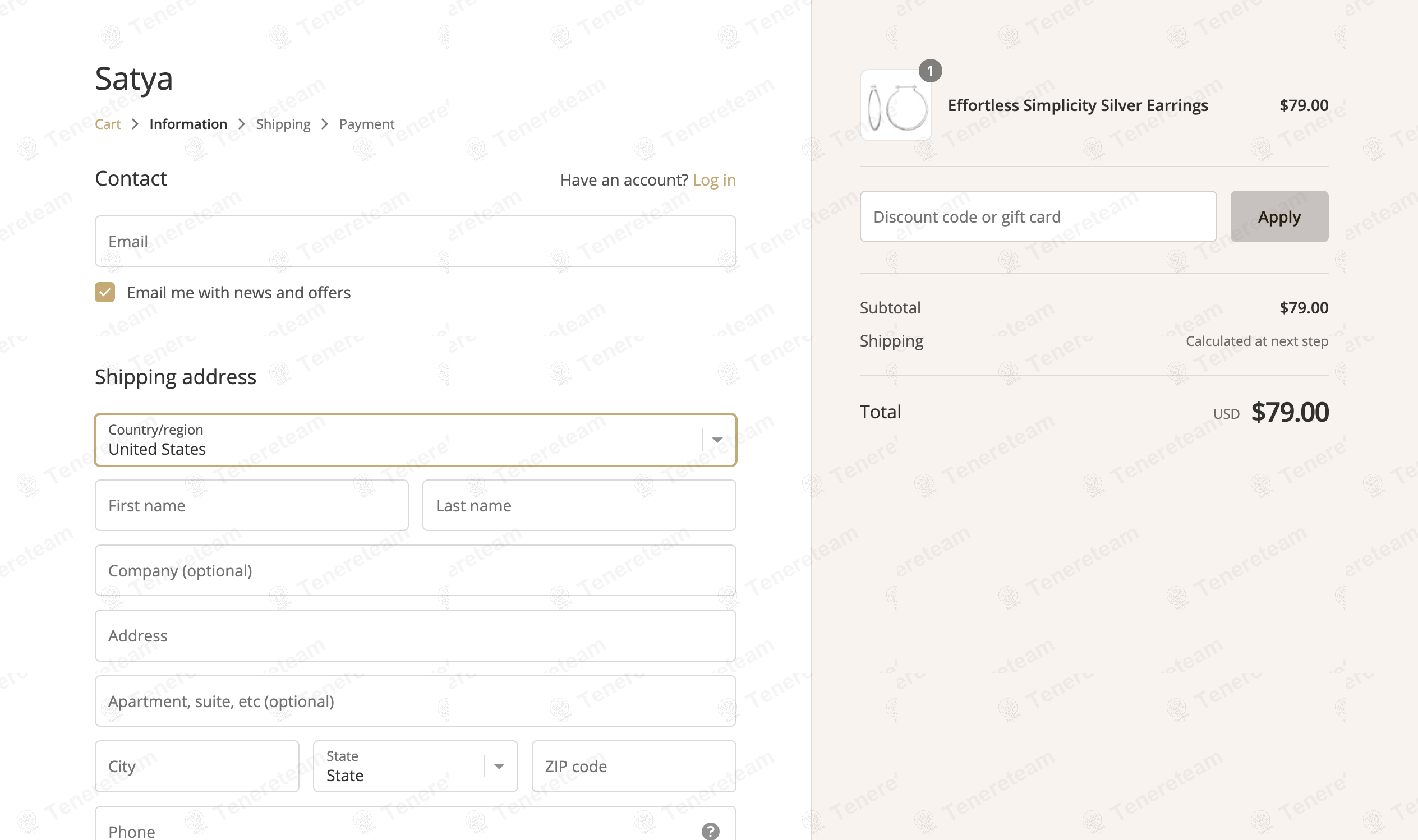Click the silver earrings product thumbnail
The height and width of the screenshot is (840, 1418).
[896, 105]
